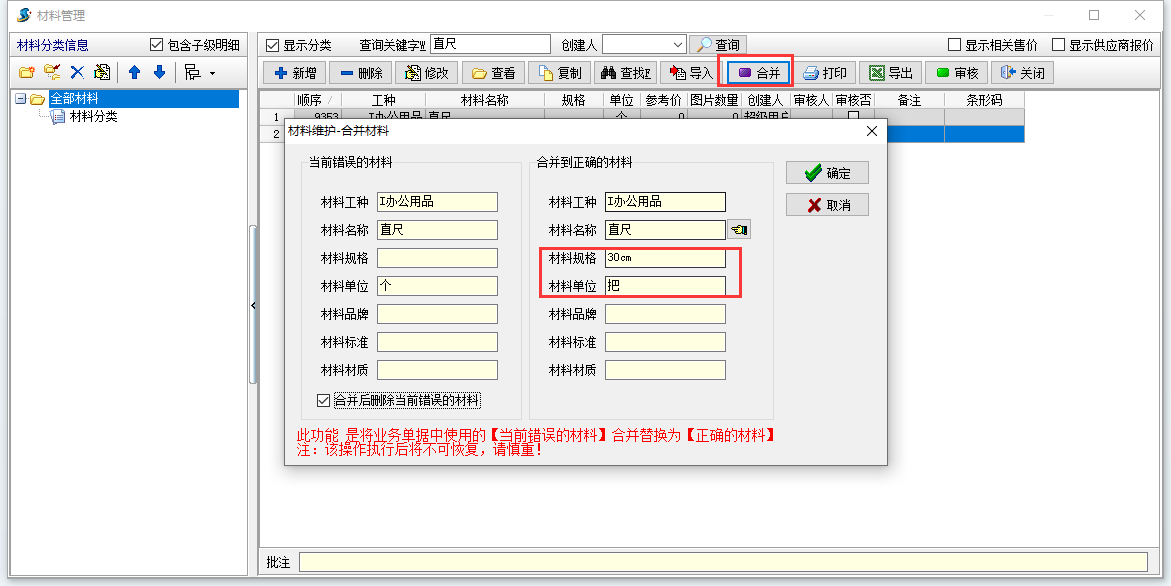Click correct material 材料标准 field

coord(665,342)
